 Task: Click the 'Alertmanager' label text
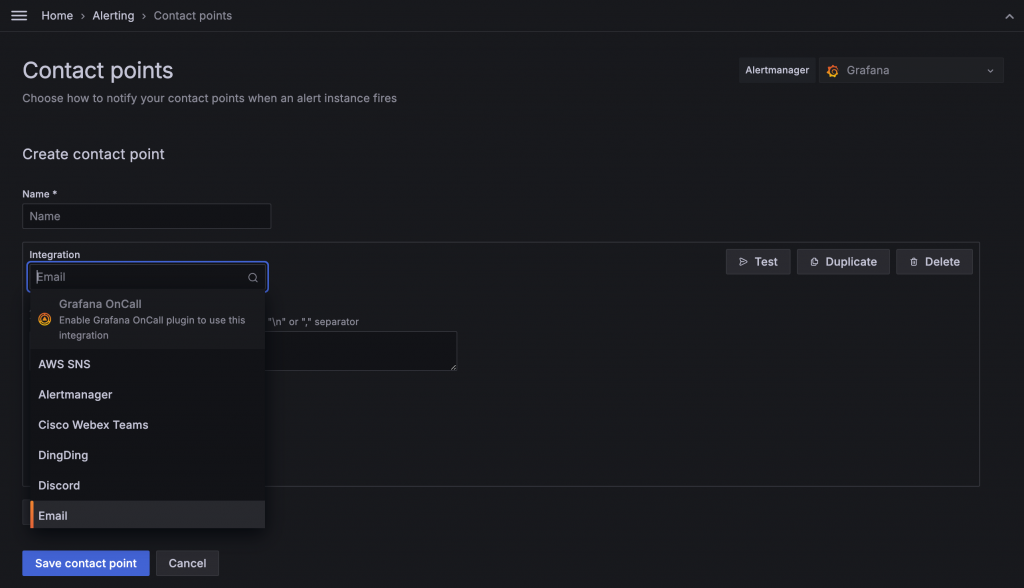(776, 71)
